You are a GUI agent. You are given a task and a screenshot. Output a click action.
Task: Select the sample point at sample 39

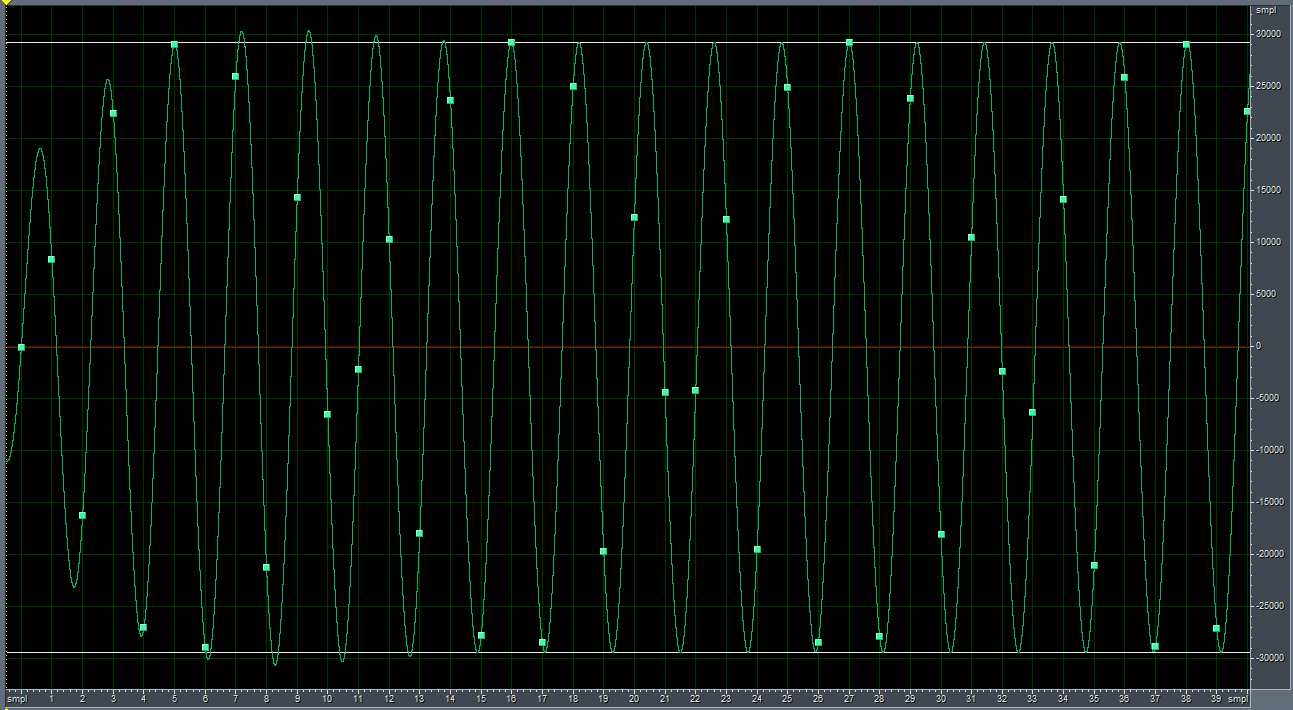(1216, 628)
